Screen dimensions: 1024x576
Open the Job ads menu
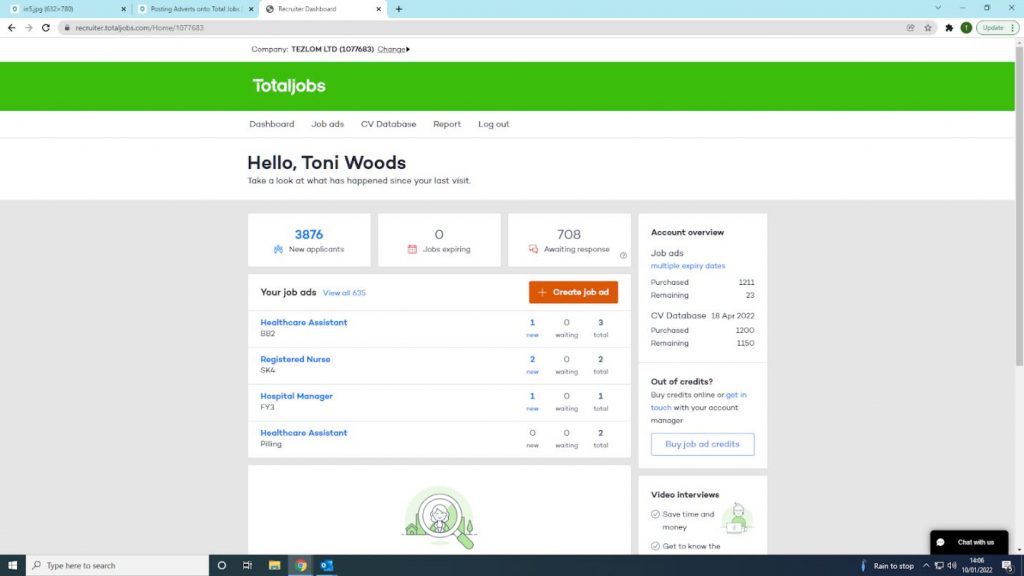[x=327, y=124]
